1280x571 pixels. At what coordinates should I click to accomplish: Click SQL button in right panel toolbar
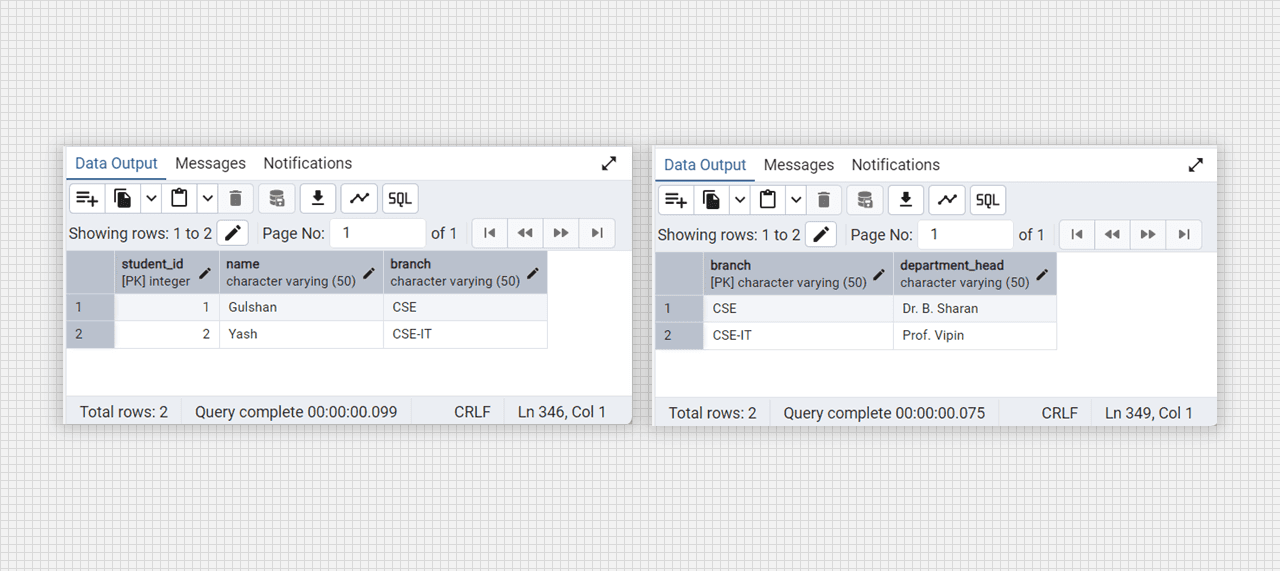988,200
